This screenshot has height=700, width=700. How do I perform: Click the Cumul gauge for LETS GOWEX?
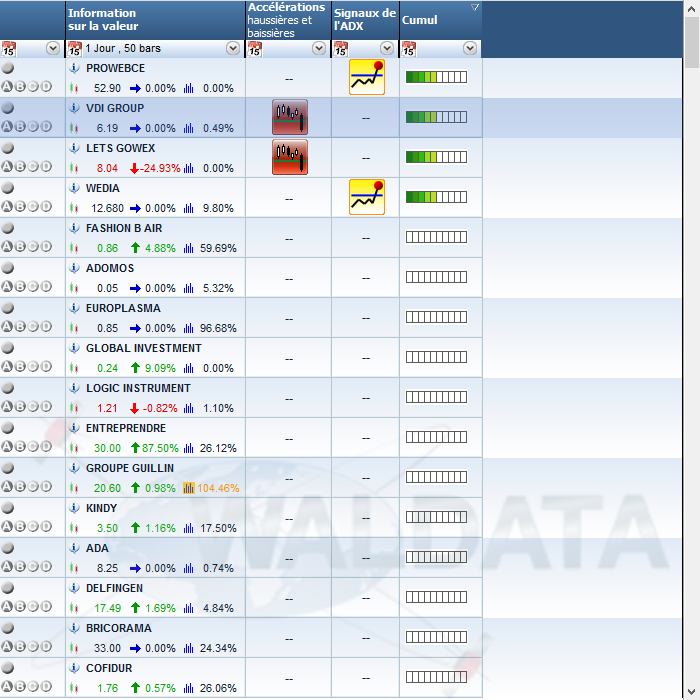point(437,157)
